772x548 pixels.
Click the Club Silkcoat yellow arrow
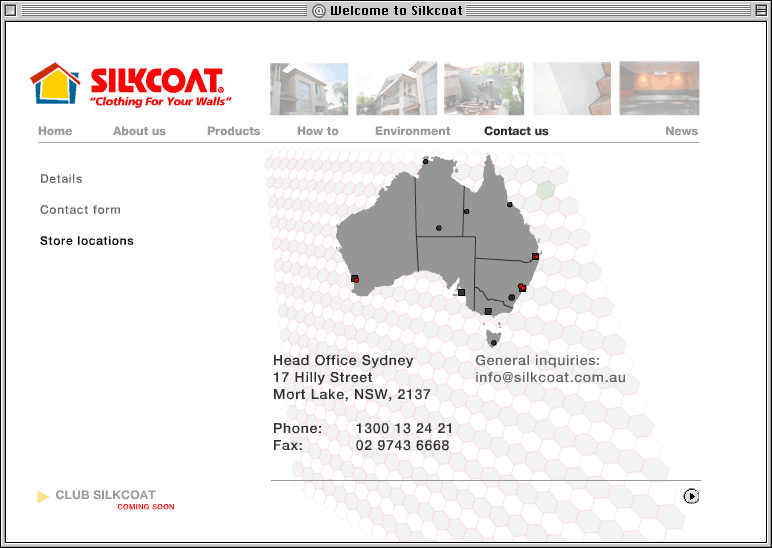pos(43,497)
